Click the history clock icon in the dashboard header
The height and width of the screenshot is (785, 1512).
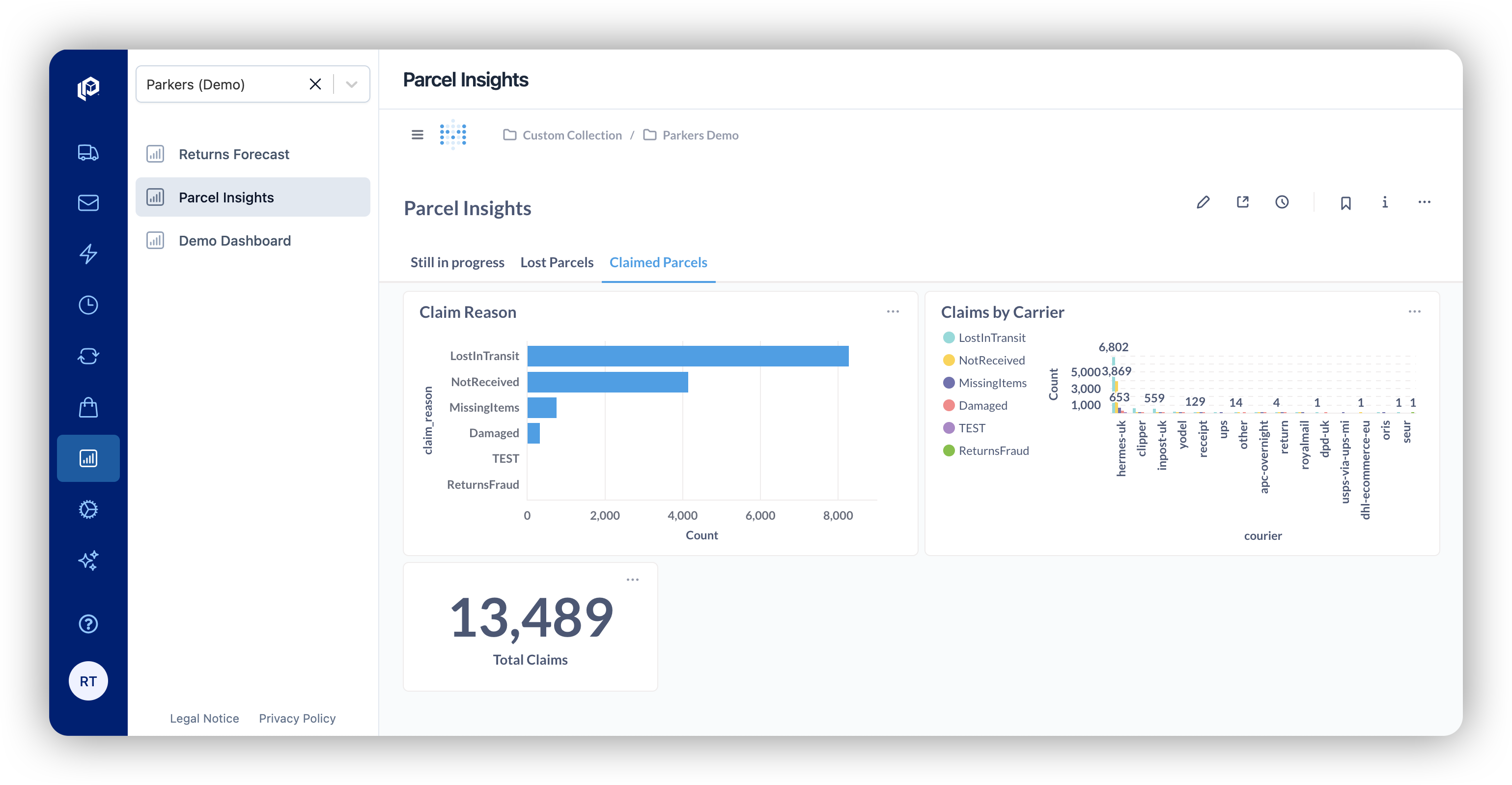point(1282,202)
